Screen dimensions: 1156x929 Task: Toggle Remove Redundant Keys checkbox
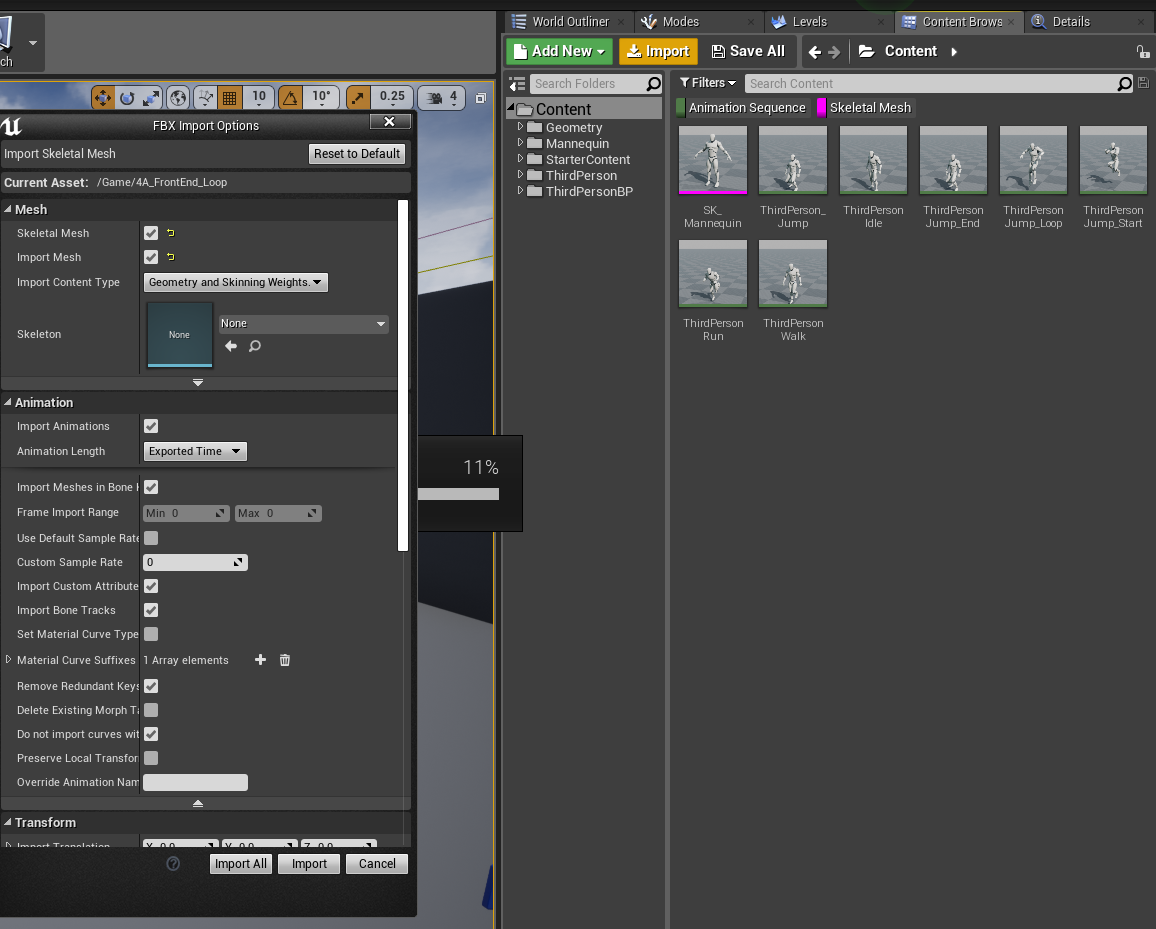pos(151,686)
